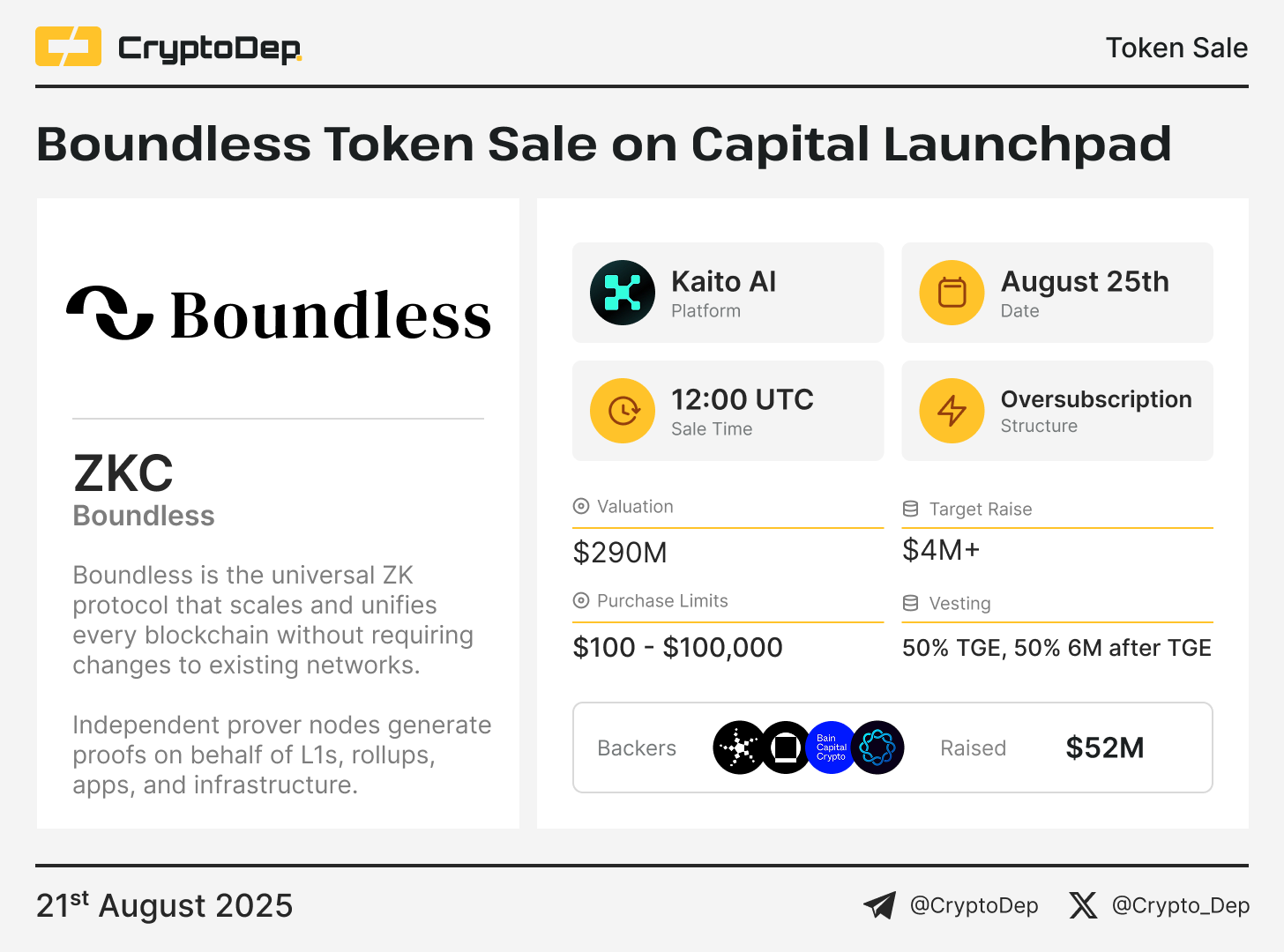Viewport: 1284px width, 952px height.
Task: Click the ZKC ticker heading
Action: click(x=123, y=473)
